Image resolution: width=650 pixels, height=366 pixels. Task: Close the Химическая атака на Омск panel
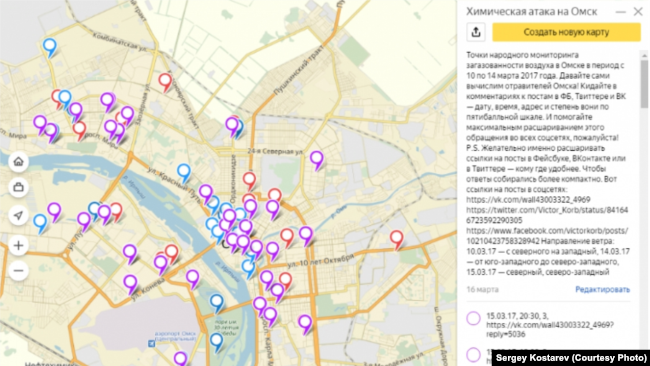pyautogui.click(x=638, y=12)
